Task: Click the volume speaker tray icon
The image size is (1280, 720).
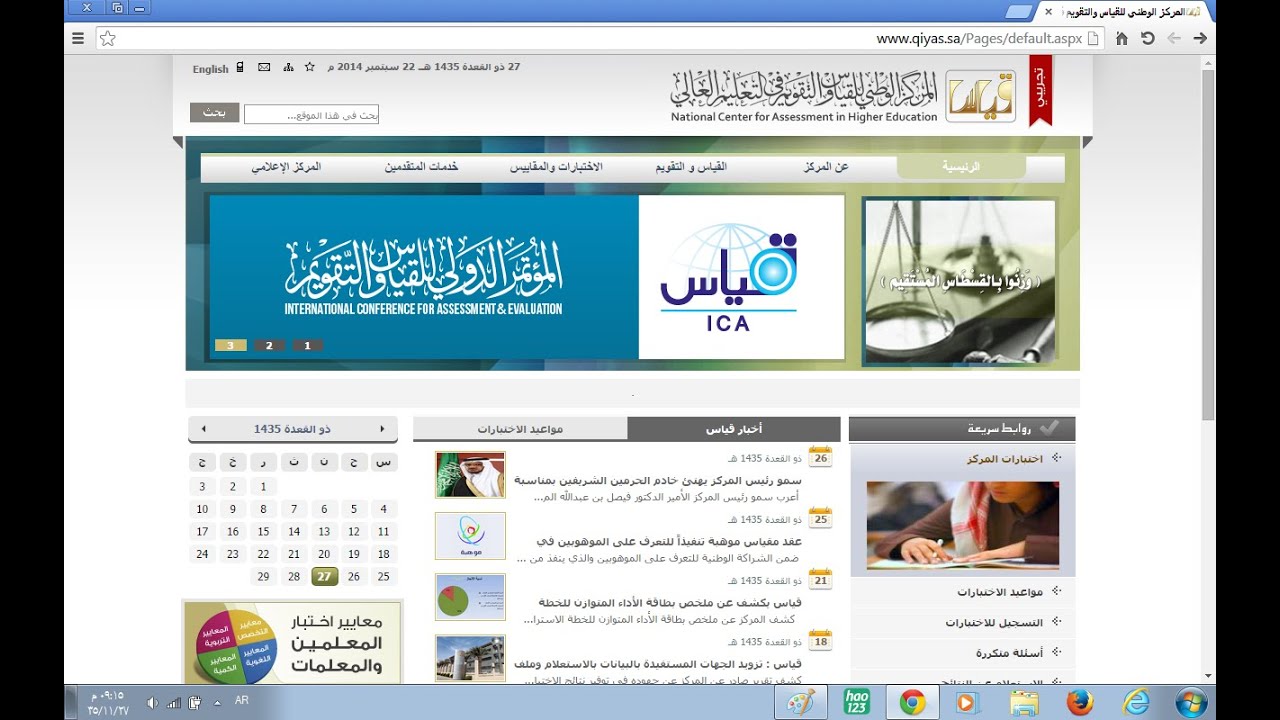Action: pyautogui.click(x=153, y=703)
